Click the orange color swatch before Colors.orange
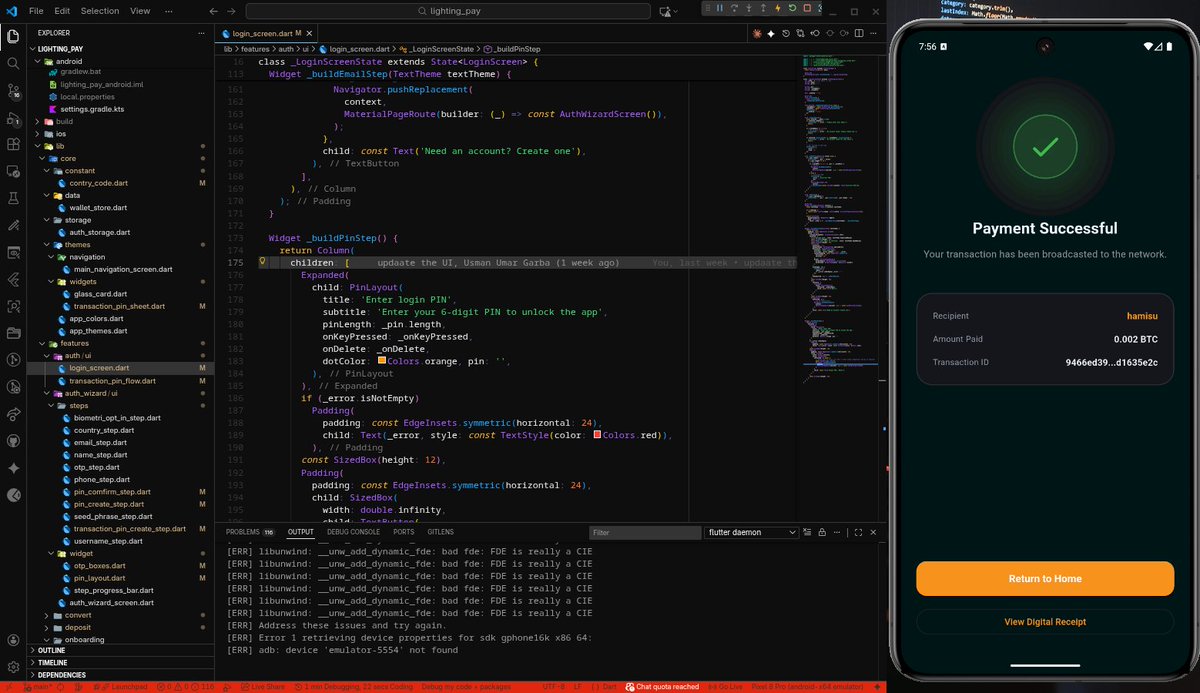Screen dimensions: 1200x693 pos(382,361)
